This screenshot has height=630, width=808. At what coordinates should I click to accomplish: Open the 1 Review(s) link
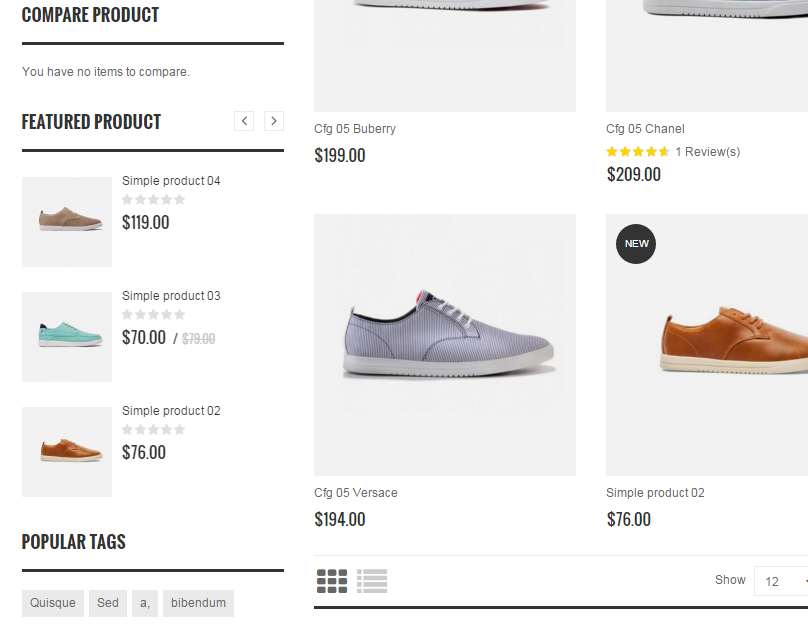click(707, 152)
